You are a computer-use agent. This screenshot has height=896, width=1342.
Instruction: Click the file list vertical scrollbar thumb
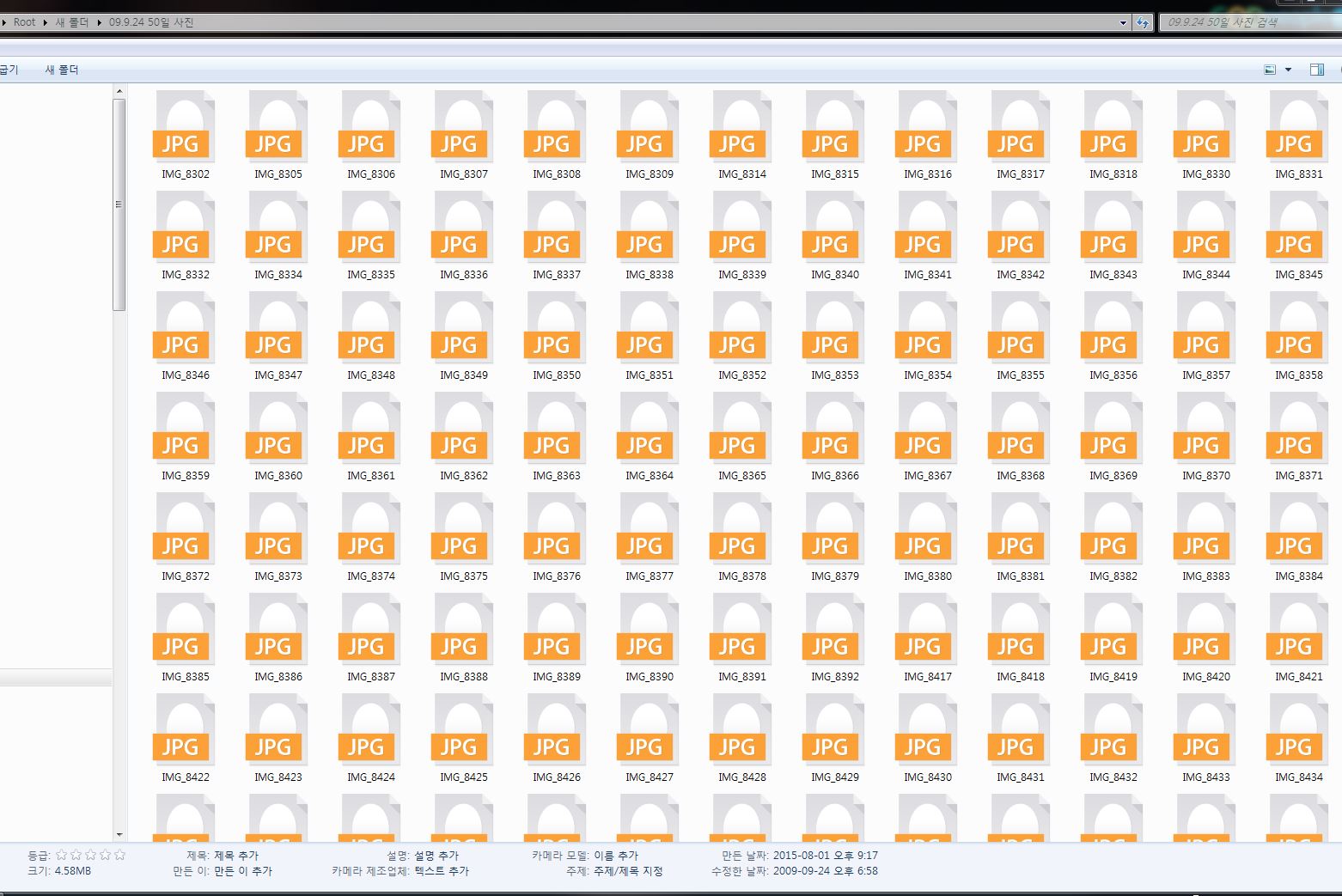point(119,204)
